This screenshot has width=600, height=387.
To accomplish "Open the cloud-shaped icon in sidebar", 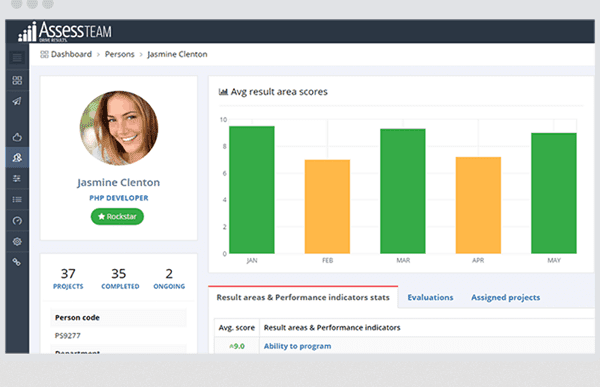I will point(17,137).
